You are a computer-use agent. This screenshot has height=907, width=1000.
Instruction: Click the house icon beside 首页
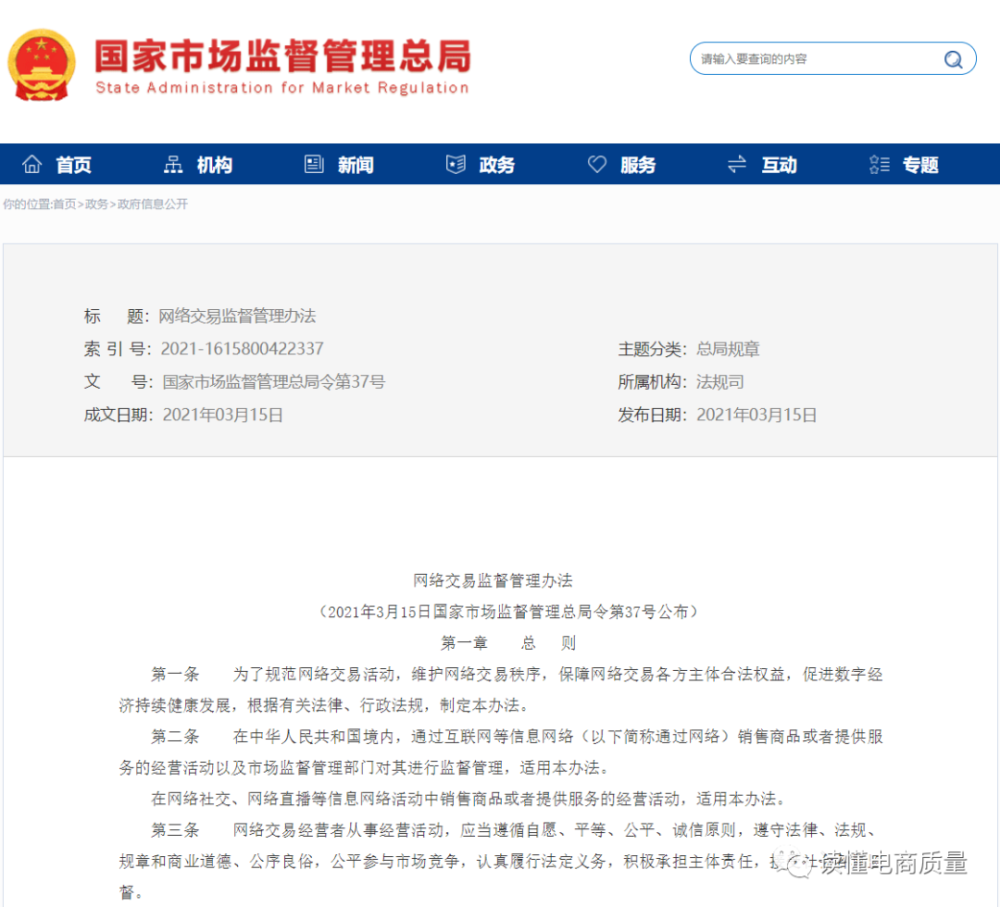(32, 165)
